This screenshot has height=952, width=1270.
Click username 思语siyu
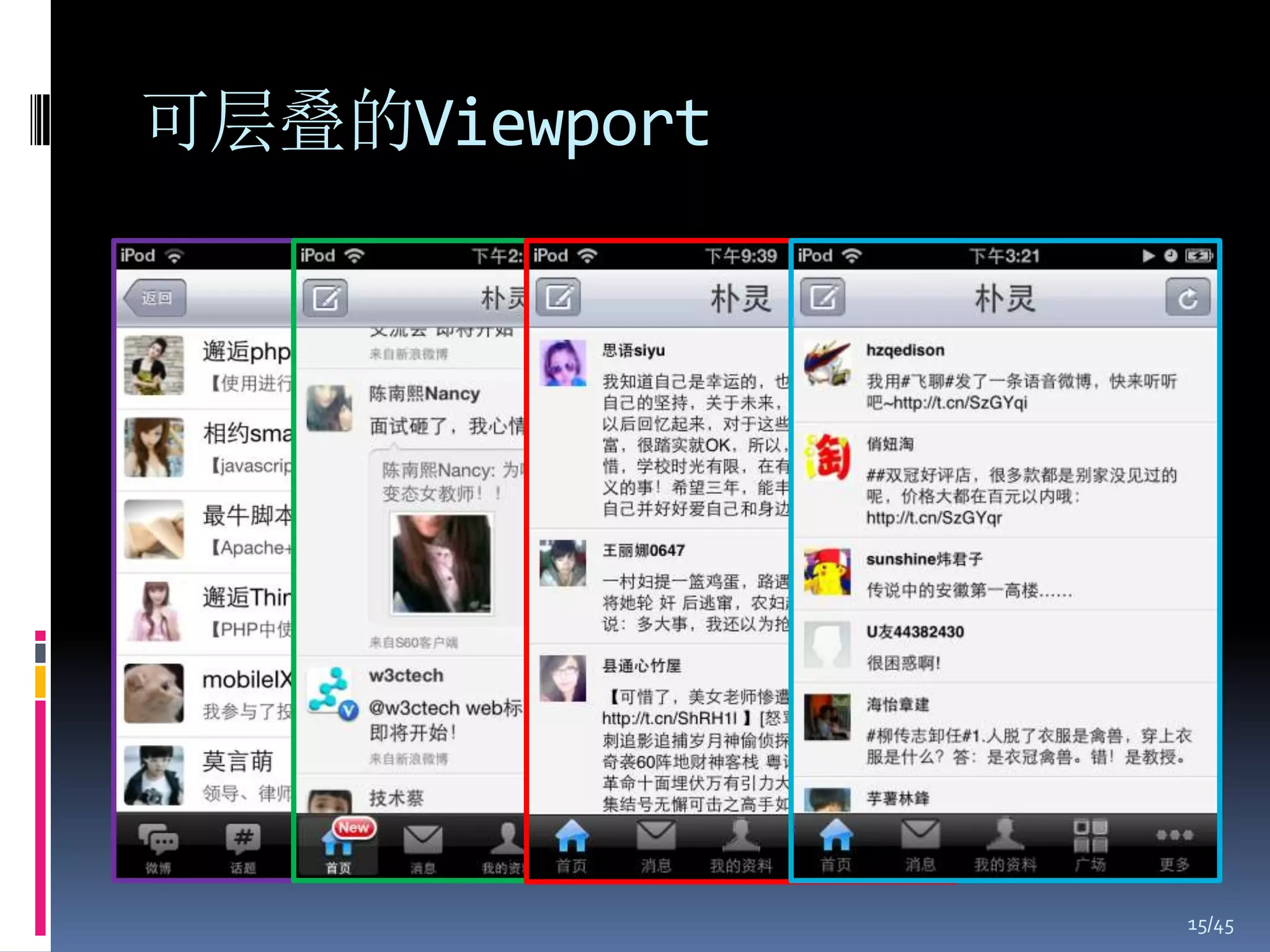coord(633,350)
